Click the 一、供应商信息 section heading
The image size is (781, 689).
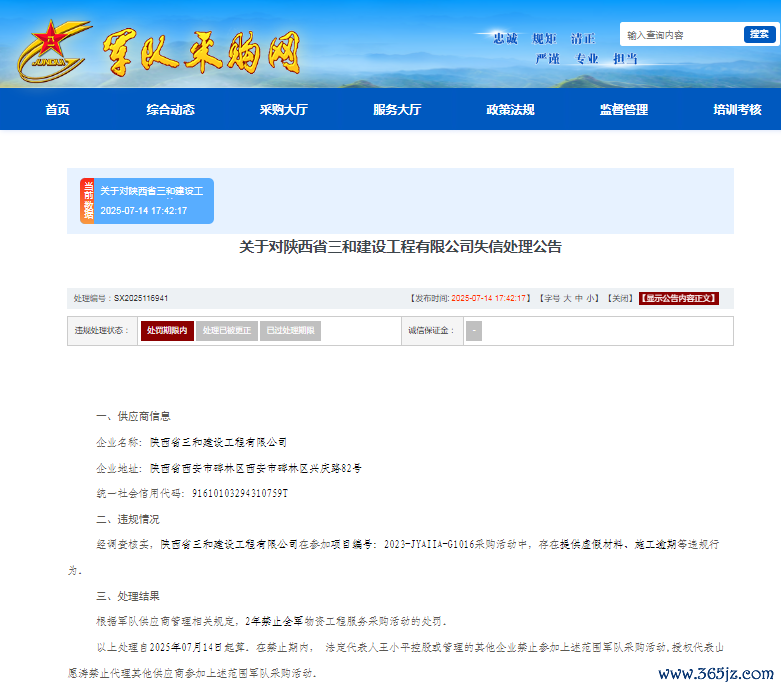pos(133,416)
